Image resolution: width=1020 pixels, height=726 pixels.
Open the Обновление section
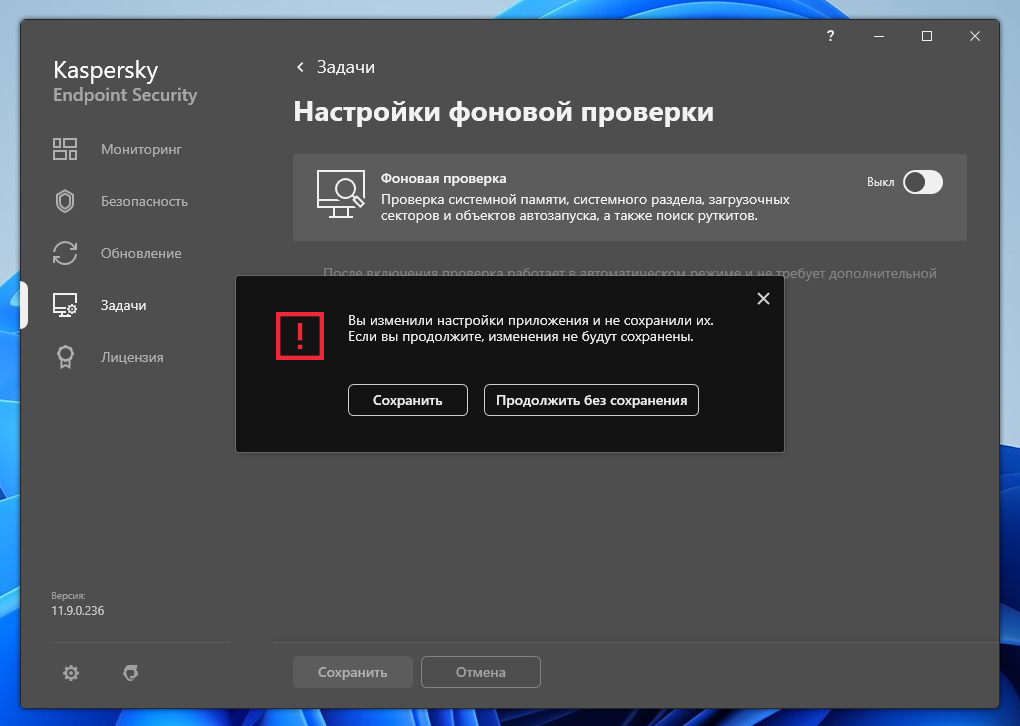(x=141, y=253)
